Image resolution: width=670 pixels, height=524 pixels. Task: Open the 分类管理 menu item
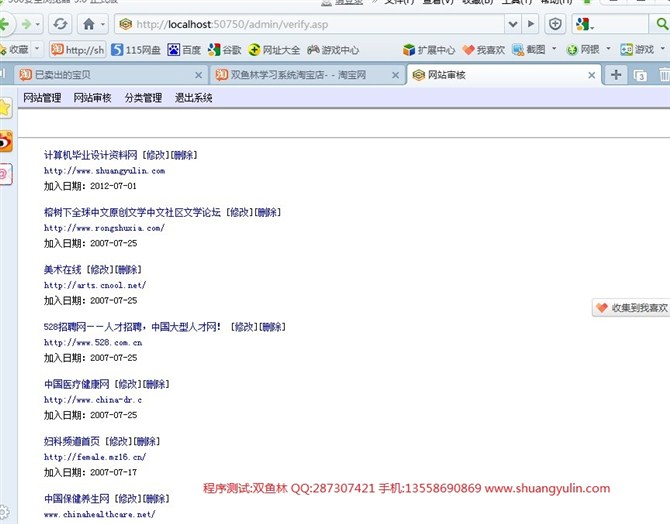coord(143,98)
